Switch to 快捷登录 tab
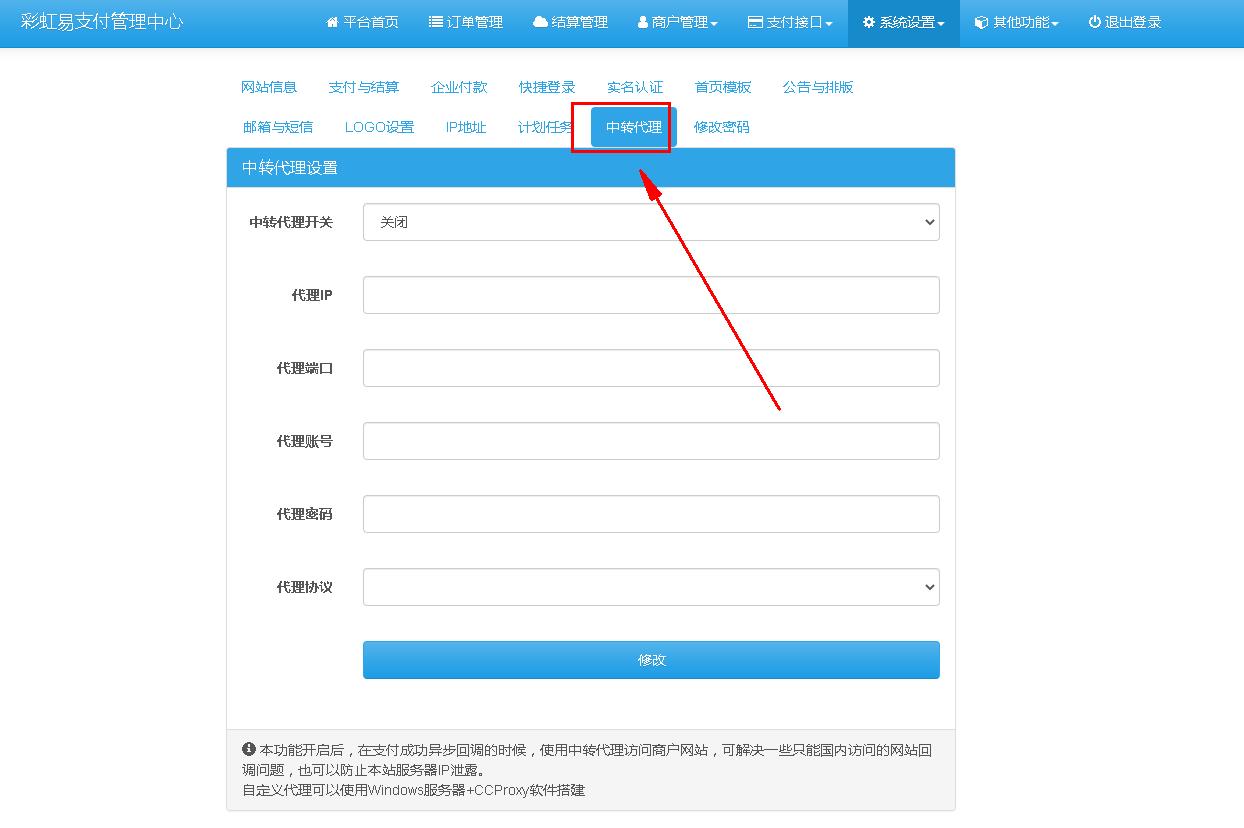Screen dimensions: 1244x828 (x=547, y=87)
